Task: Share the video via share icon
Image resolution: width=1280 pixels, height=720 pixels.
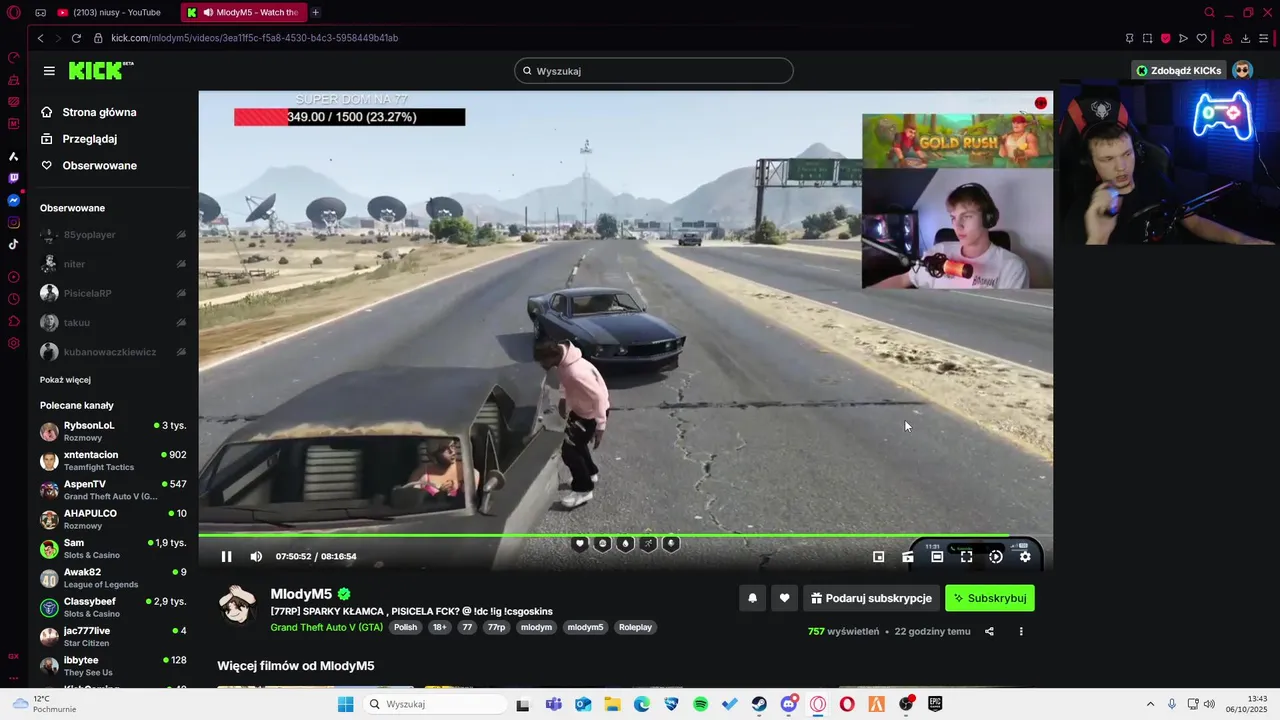Action: pyautogui.click(x=989, y=632)
